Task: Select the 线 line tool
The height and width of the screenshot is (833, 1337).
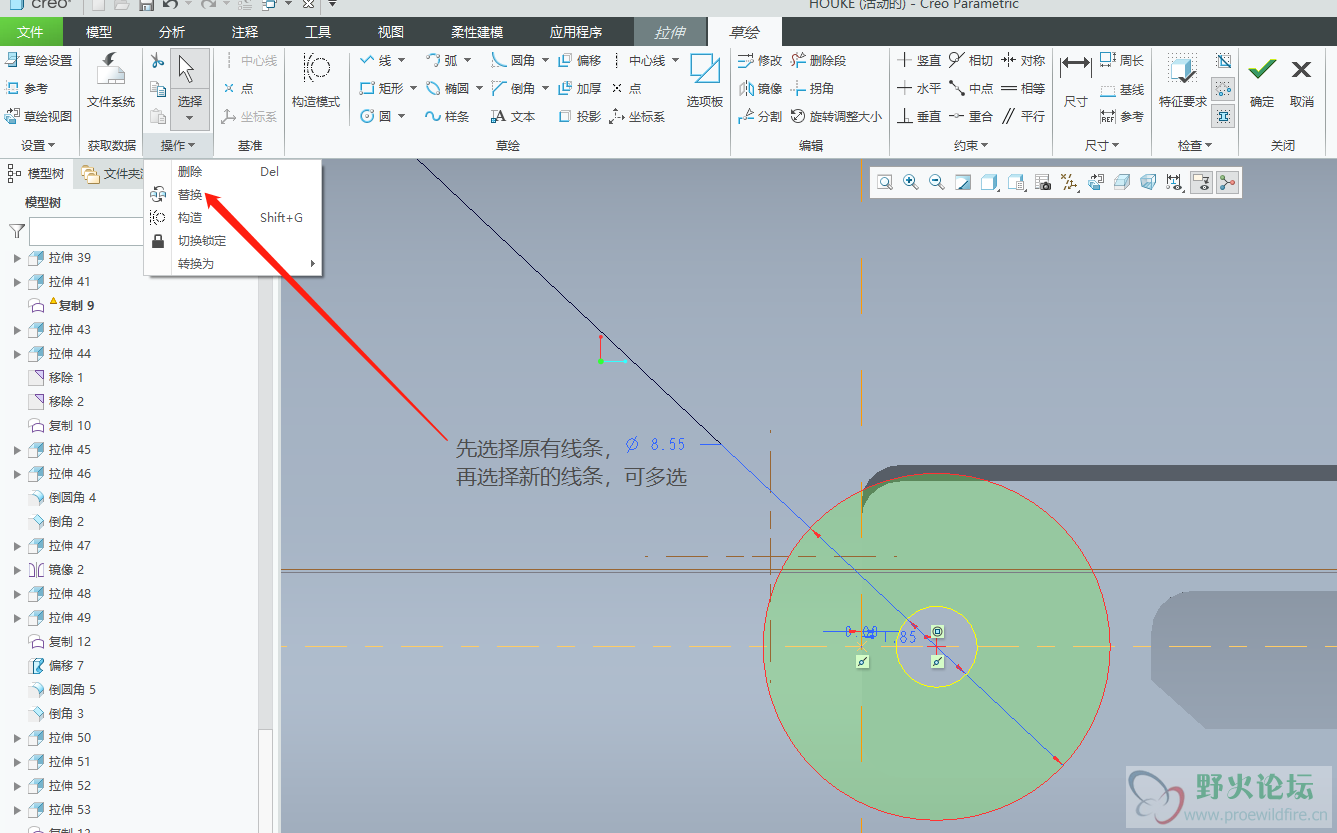Action: click(x=377, y=60)
